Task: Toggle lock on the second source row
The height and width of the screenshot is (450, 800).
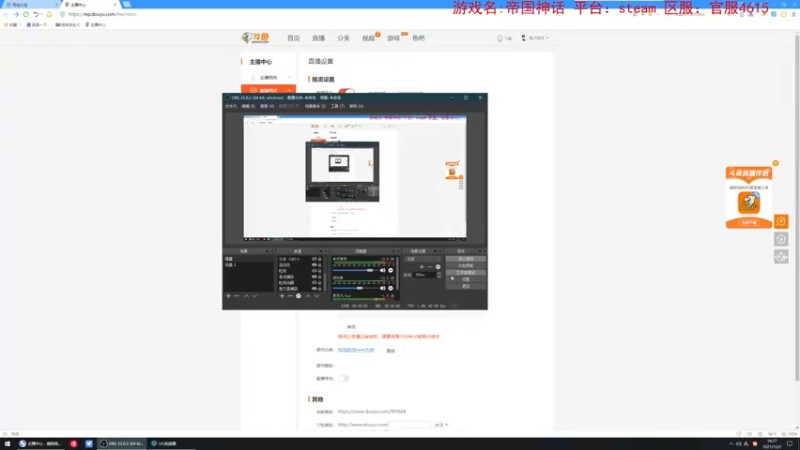Action: [x=320, y=265]
